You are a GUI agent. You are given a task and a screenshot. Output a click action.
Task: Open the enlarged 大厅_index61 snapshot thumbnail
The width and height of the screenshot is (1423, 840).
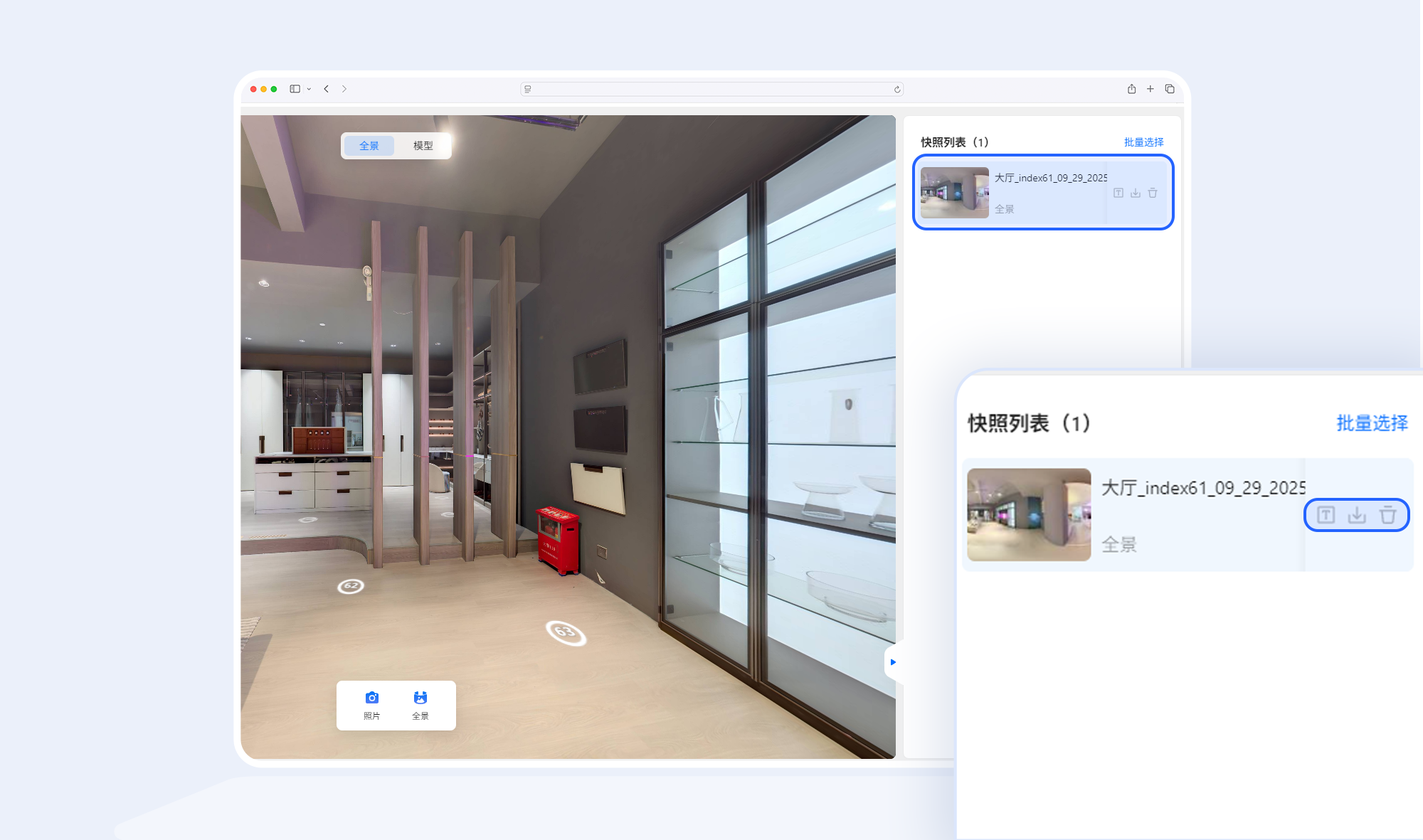pyautogui.click(x=1029, y=515)
